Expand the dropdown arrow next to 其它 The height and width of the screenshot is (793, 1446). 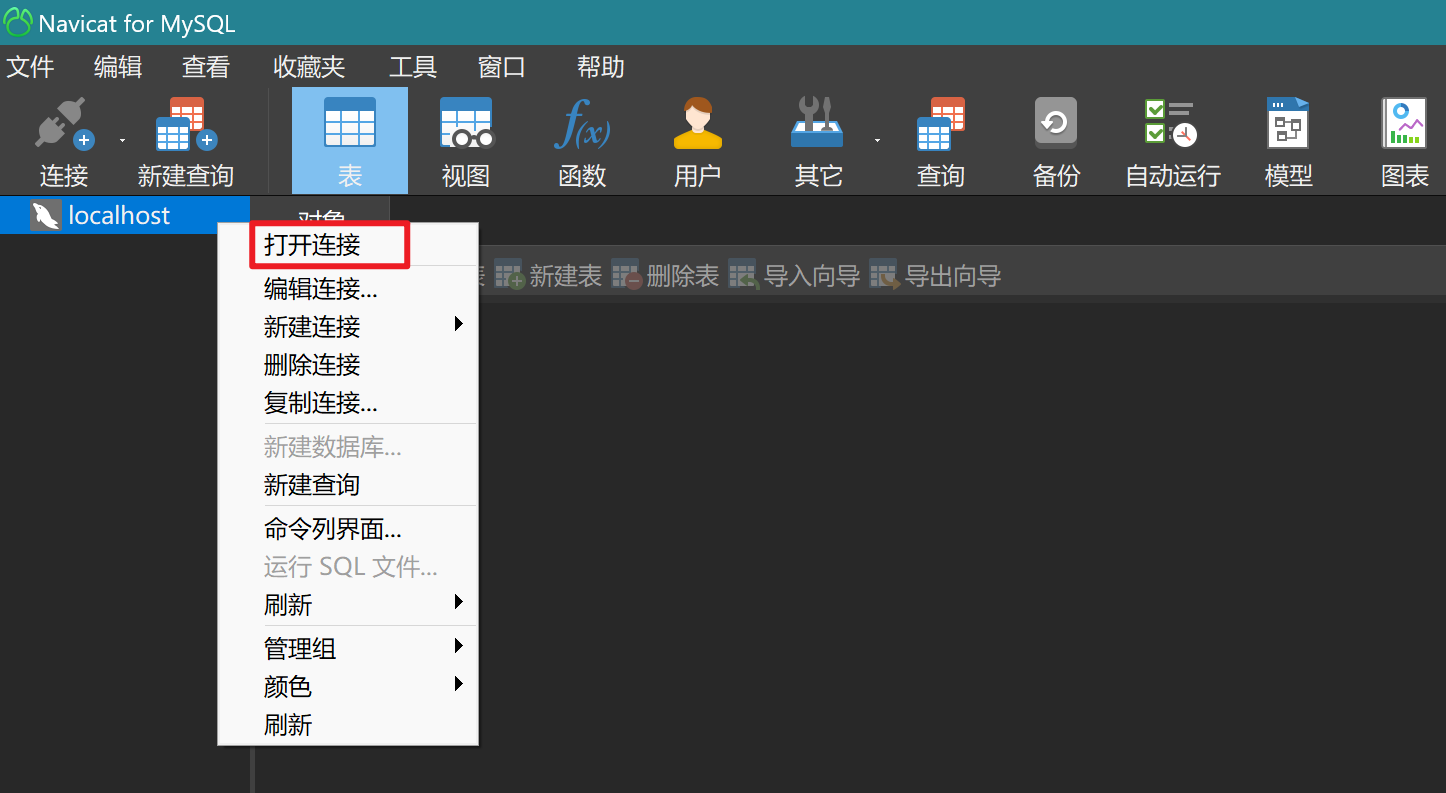(x=877, y=141)
